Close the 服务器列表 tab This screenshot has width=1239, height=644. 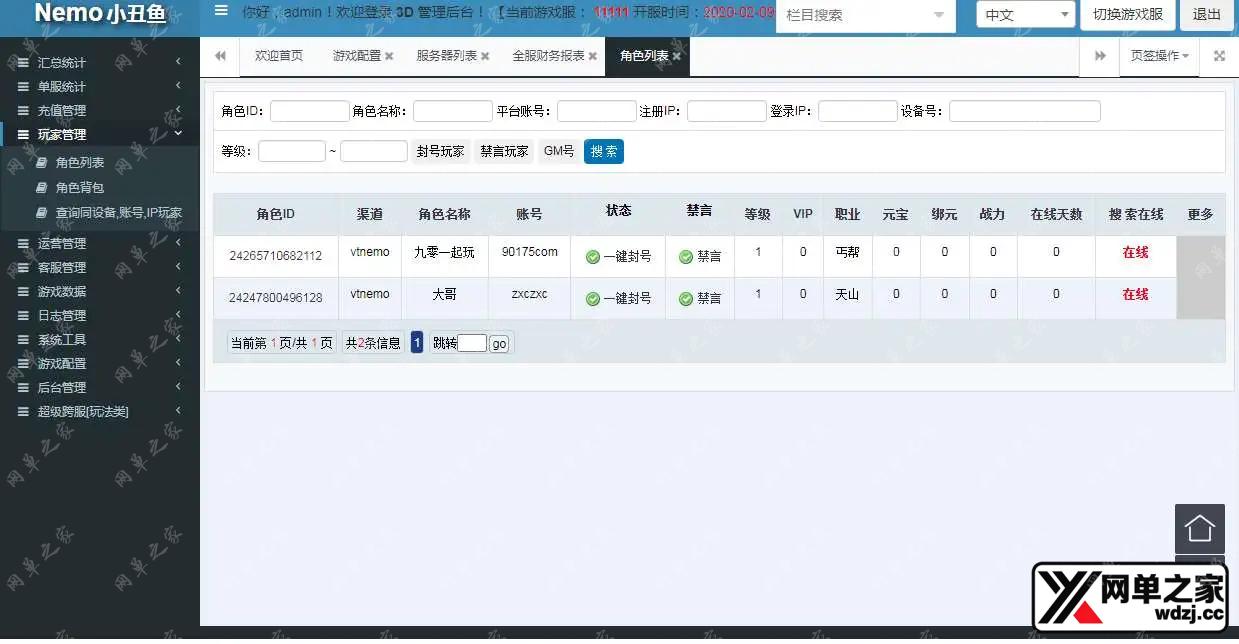(485, 57)
